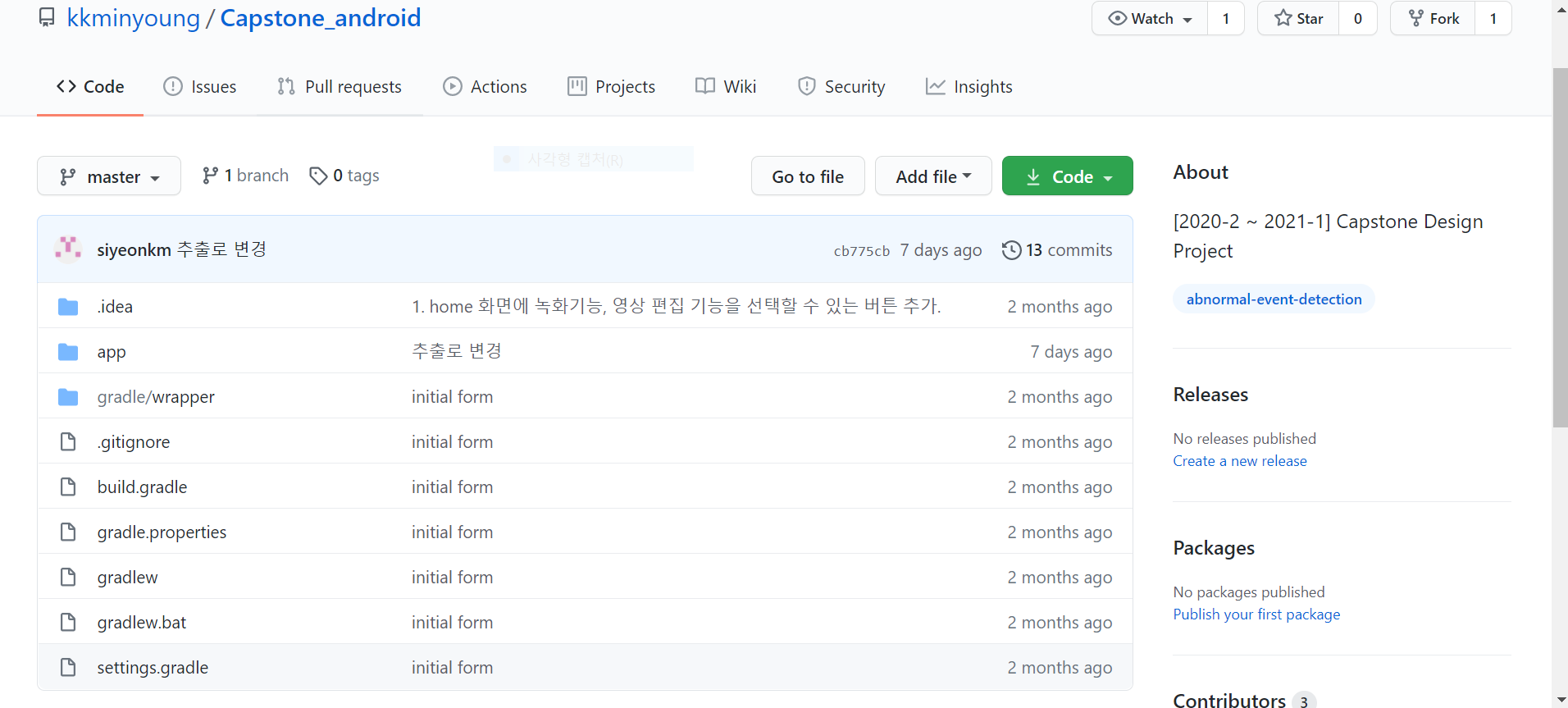Open the Insights tab
Viewport: 1568px width, 708px height.
coord(969,86)
